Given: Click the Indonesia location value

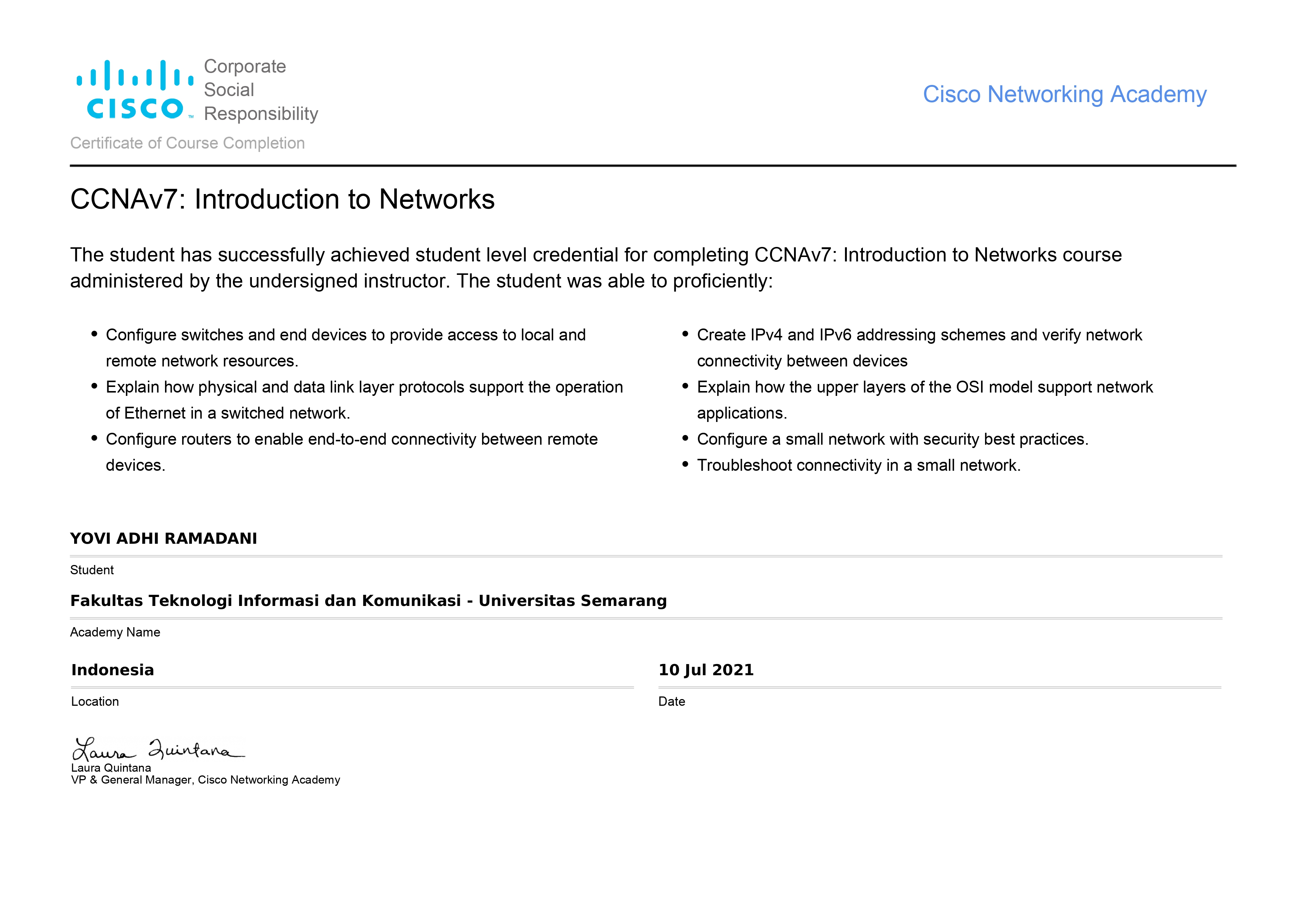Looking at the screenshot, I should 113,670.
